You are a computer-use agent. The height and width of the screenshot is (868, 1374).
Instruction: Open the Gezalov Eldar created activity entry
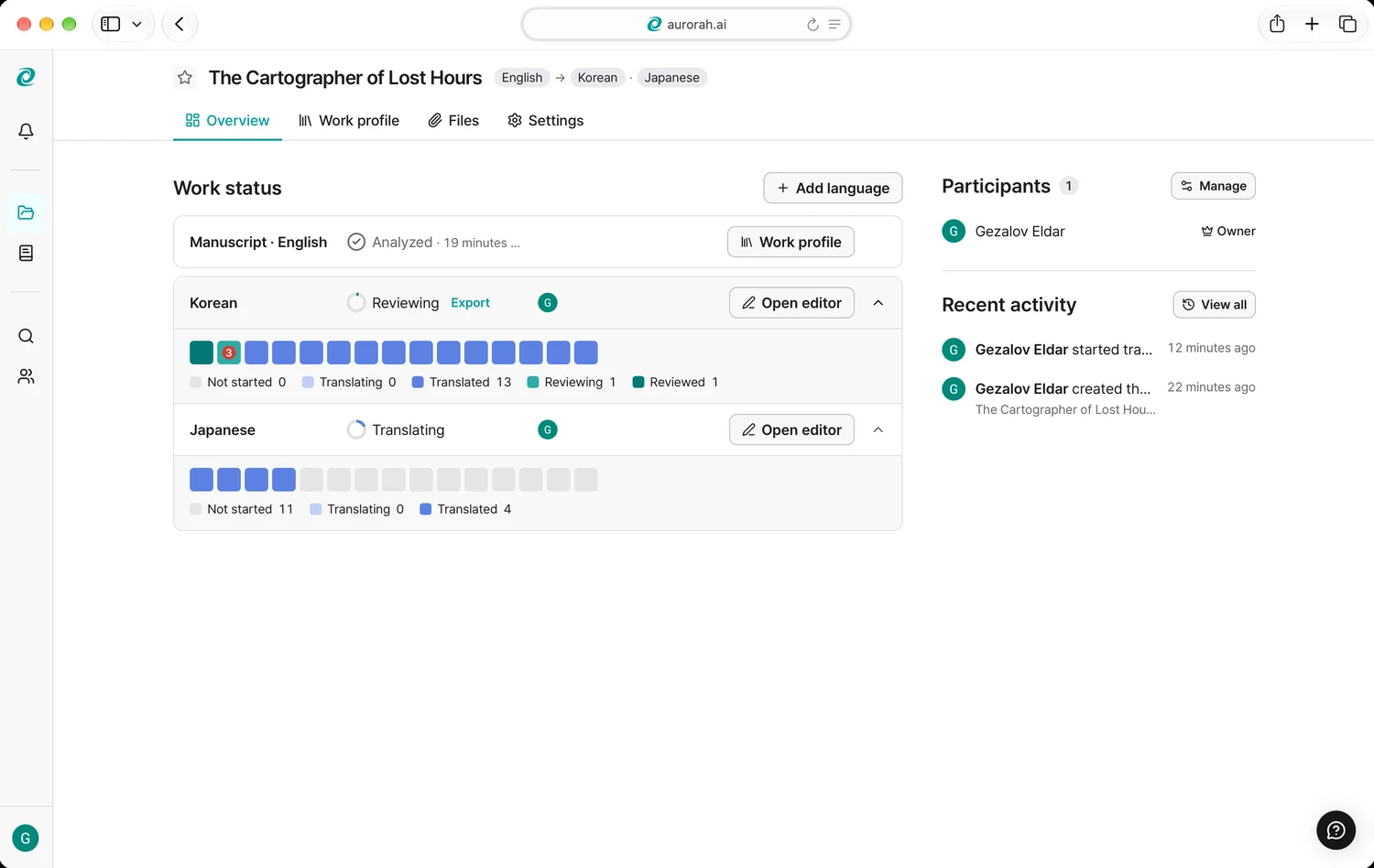pos(1098,398)
